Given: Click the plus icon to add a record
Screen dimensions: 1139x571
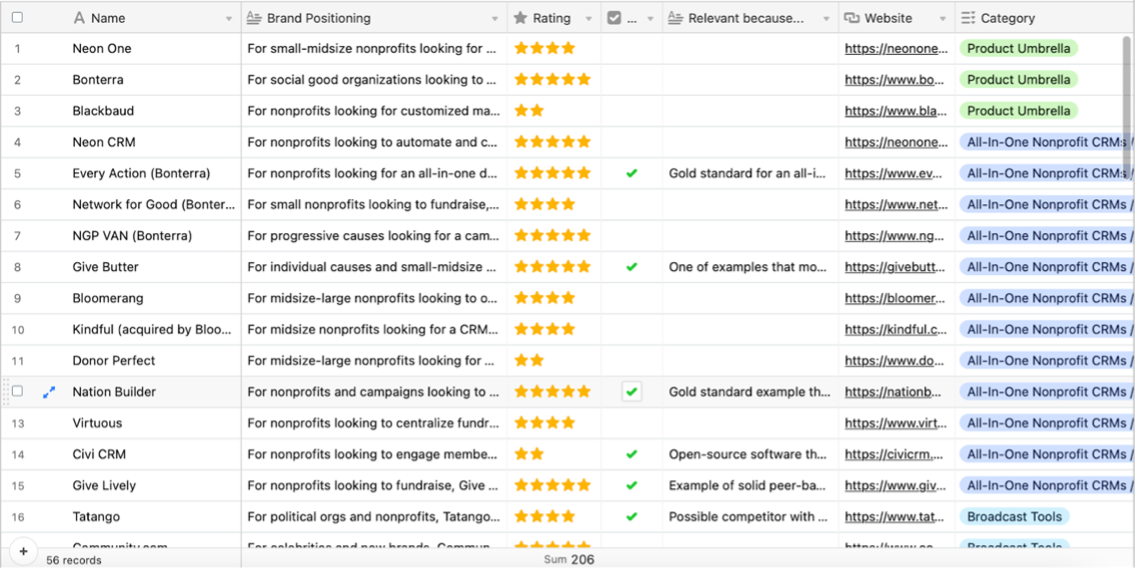Looking at the screenshot, I should click(23, 551).
